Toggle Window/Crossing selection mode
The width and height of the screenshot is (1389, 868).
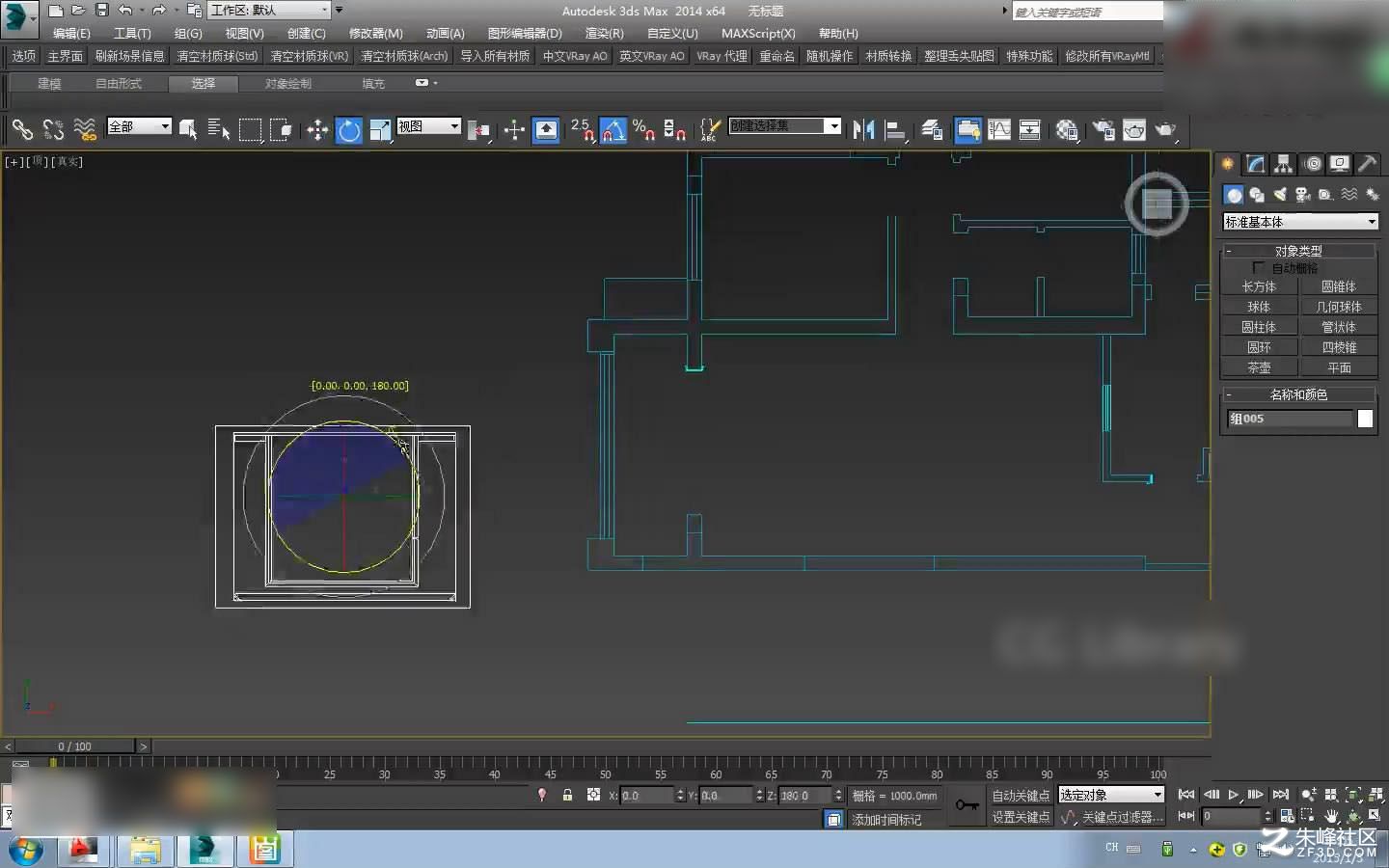point(281,129)
